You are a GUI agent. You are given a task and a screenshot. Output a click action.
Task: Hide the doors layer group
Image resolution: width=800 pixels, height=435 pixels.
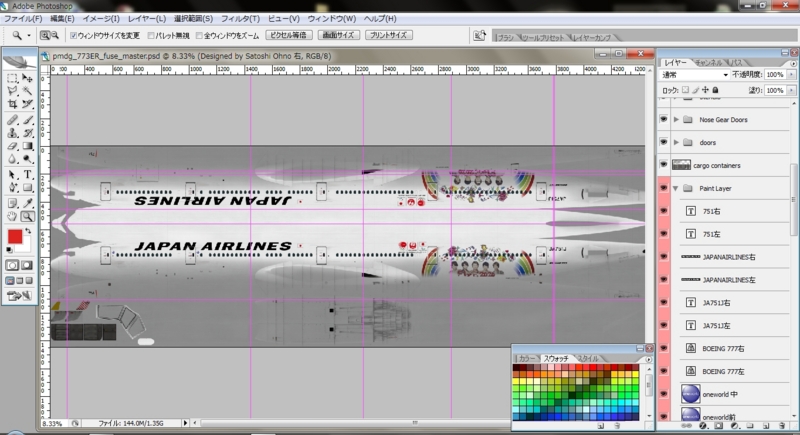click(x=663, y=142)
